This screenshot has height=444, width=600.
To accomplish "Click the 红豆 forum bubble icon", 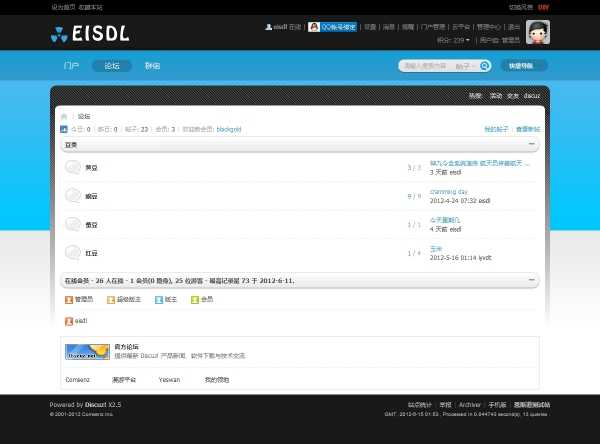I will pyautogui.click(x=72, y=252).
